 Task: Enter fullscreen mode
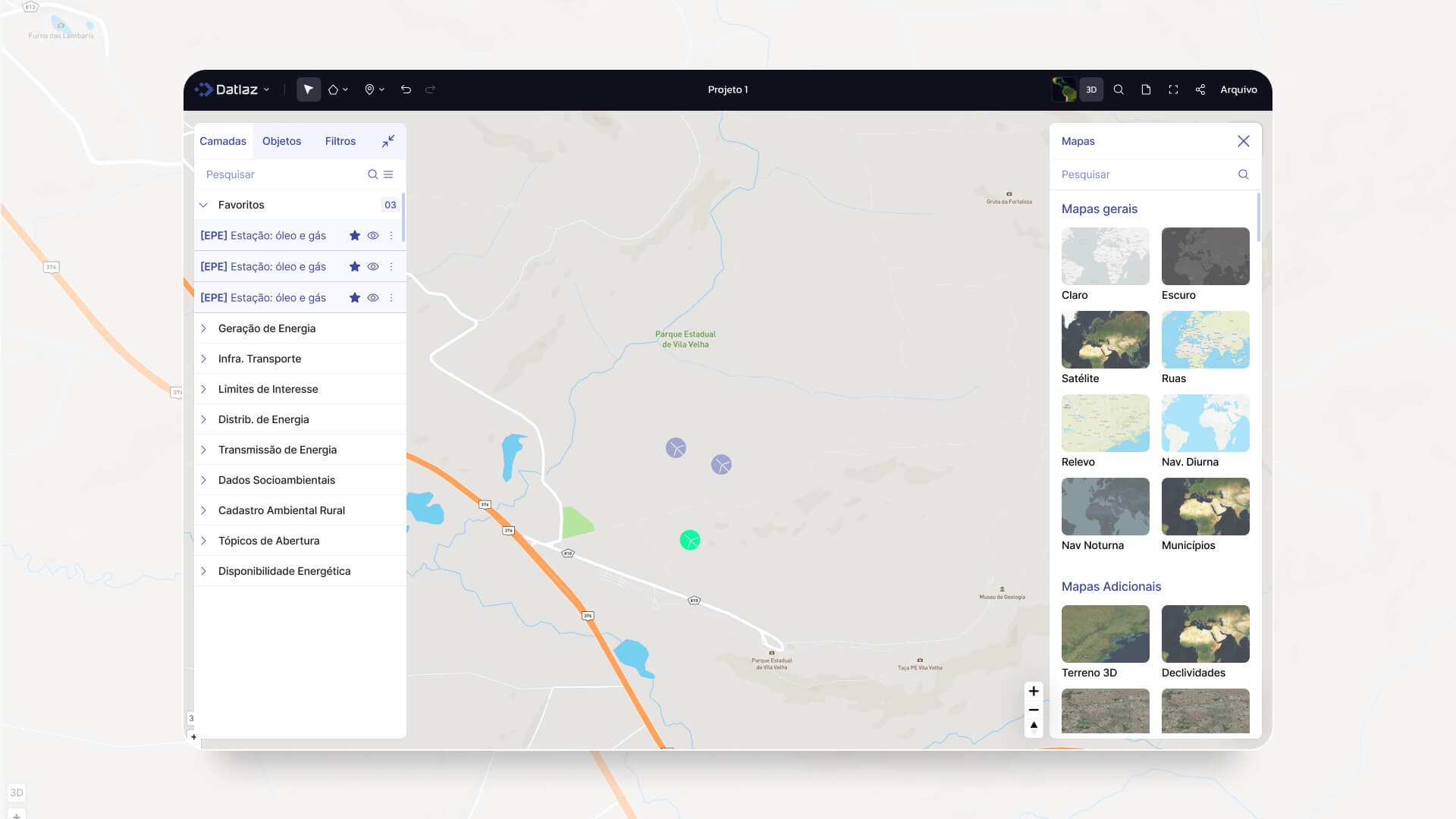(1173, 89)
